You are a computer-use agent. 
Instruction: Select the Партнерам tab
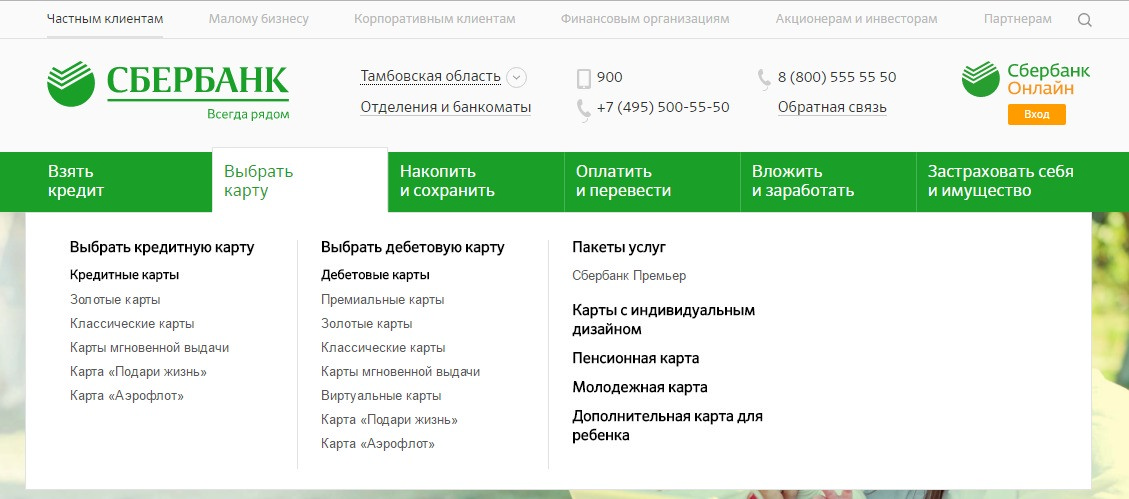(1017, 19)
